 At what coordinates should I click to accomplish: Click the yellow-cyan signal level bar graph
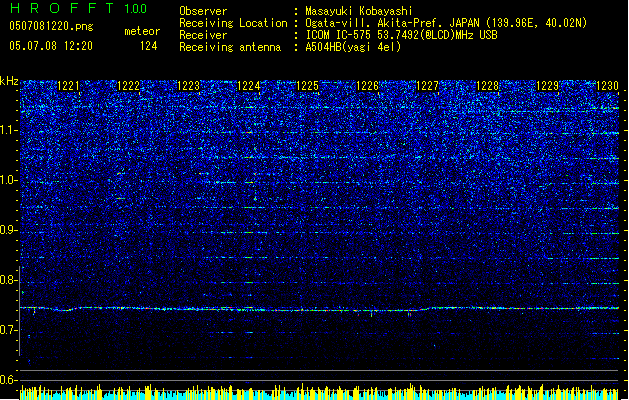click(x=319, y=392)
